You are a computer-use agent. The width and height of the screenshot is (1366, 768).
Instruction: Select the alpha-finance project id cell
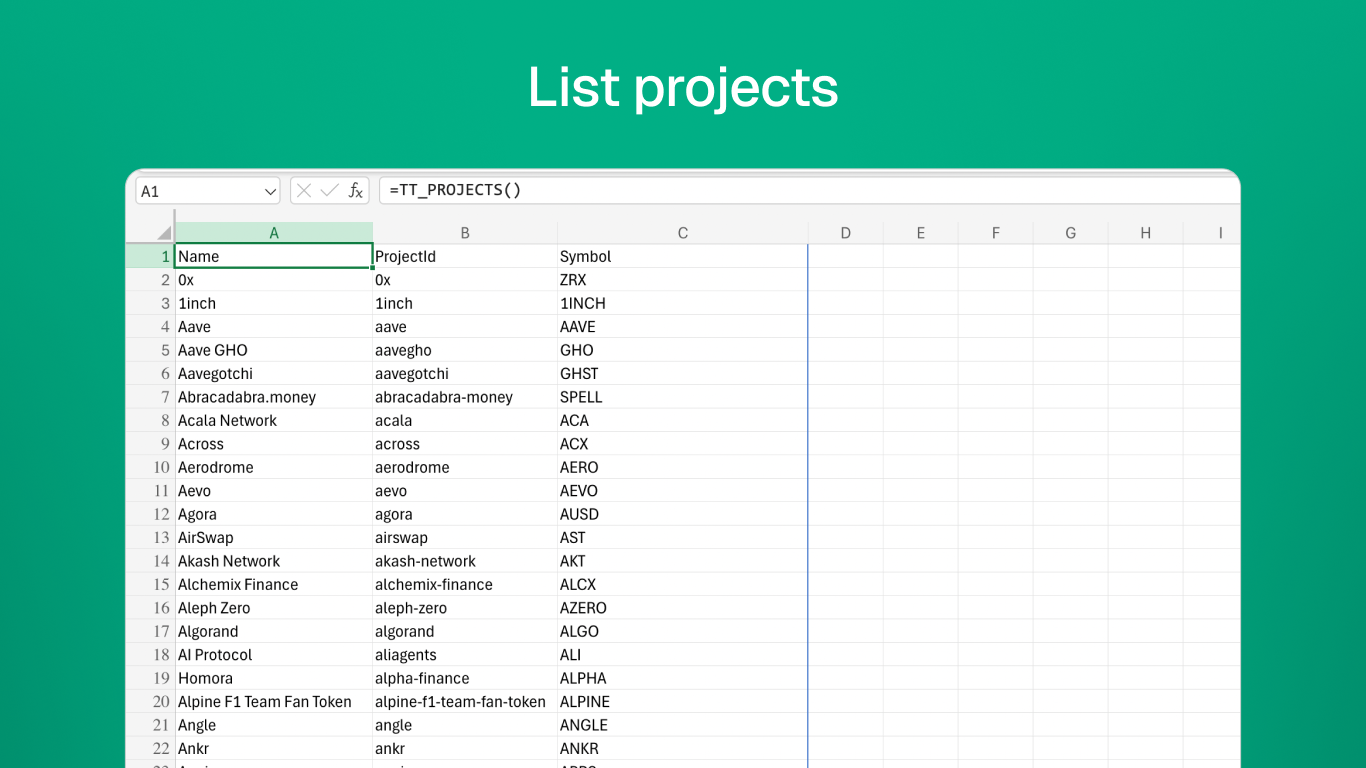click(x=465, y=678)
